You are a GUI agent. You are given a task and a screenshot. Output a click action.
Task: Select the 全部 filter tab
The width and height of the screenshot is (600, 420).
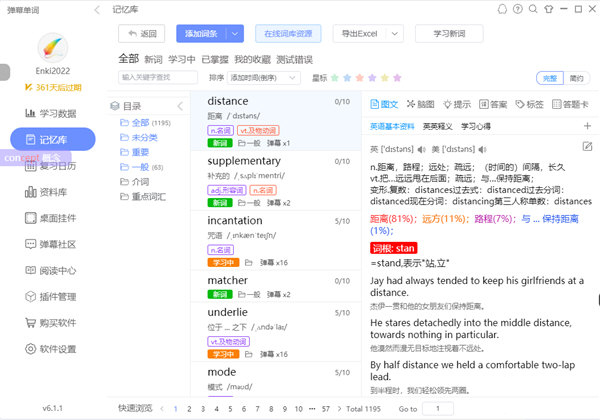click(129, 59)
